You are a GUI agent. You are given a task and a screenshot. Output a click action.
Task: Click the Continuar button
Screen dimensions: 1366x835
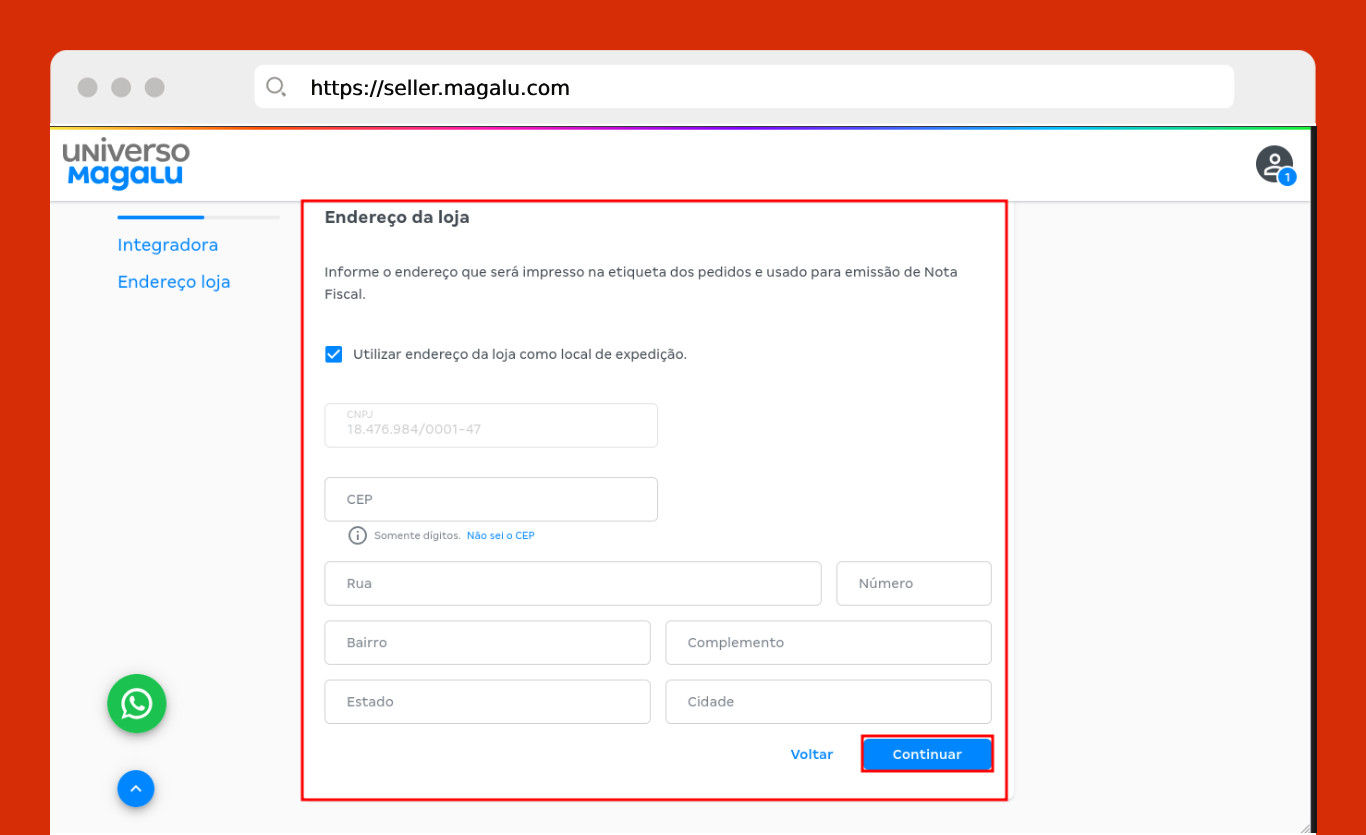click(927, 754)
